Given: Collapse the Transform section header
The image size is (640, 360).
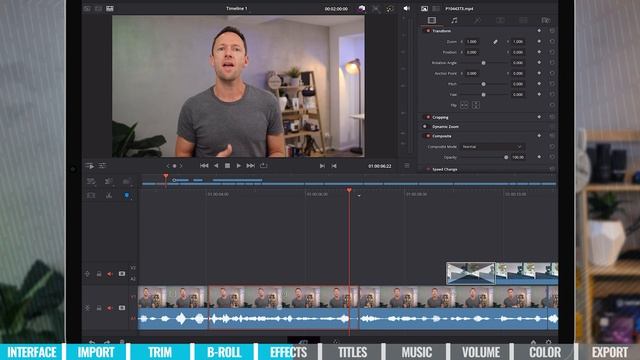Looking at the screenshot, I should (442, 31).
